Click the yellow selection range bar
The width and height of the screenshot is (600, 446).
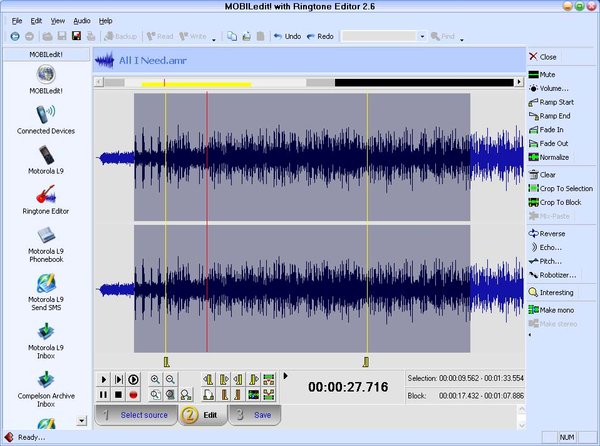coord(196,83)
